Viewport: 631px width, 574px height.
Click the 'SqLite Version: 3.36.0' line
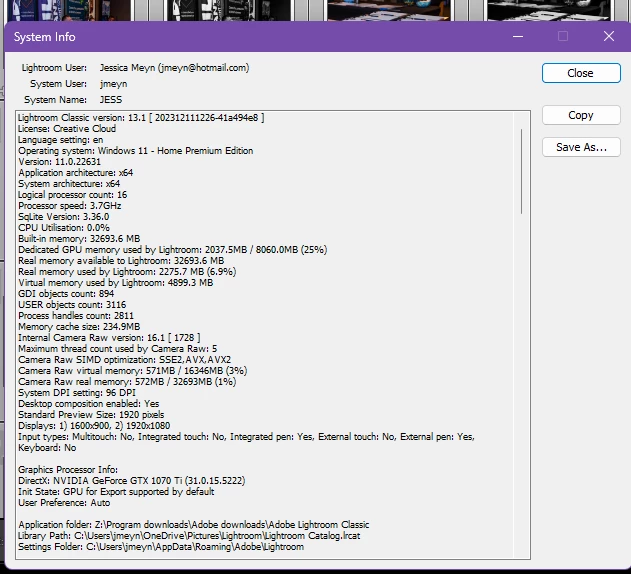pos(64,217)
